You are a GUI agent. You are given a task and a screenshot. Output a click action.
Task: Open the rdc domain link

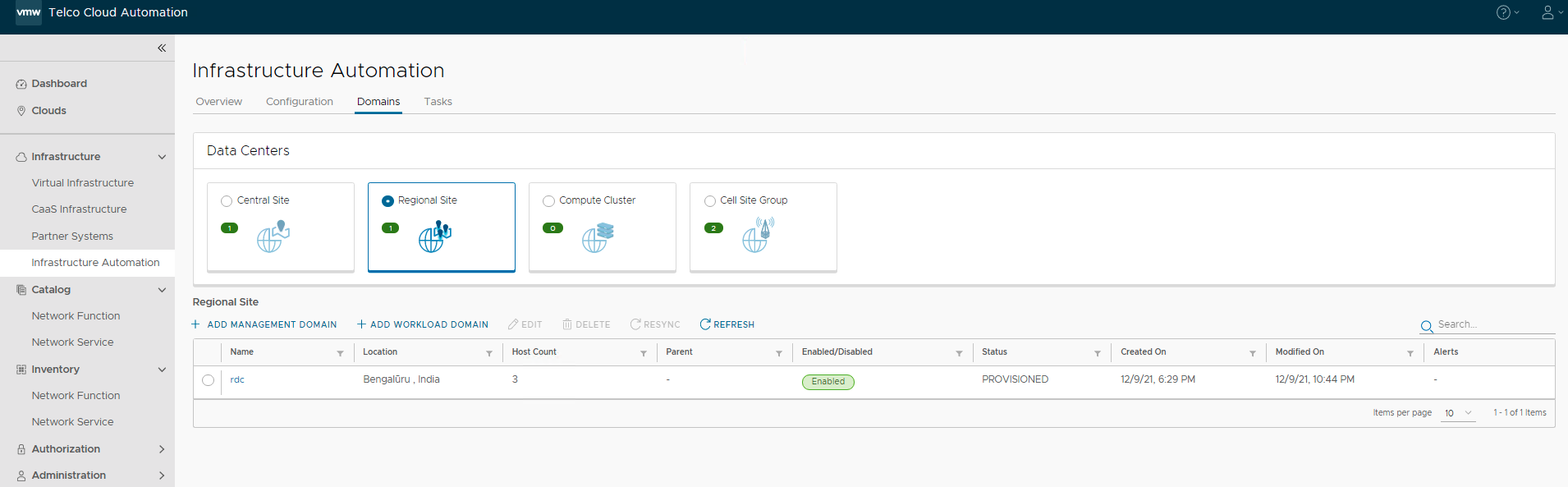coord(237,379)
